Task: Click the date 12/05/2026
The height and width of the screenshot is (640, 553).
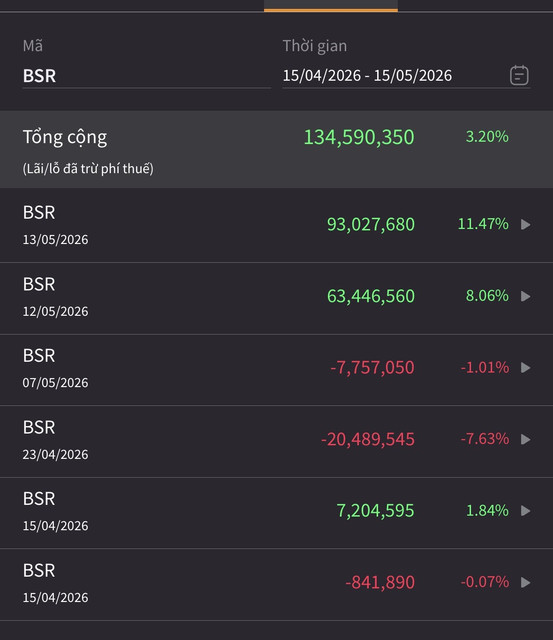Action: 56,311
